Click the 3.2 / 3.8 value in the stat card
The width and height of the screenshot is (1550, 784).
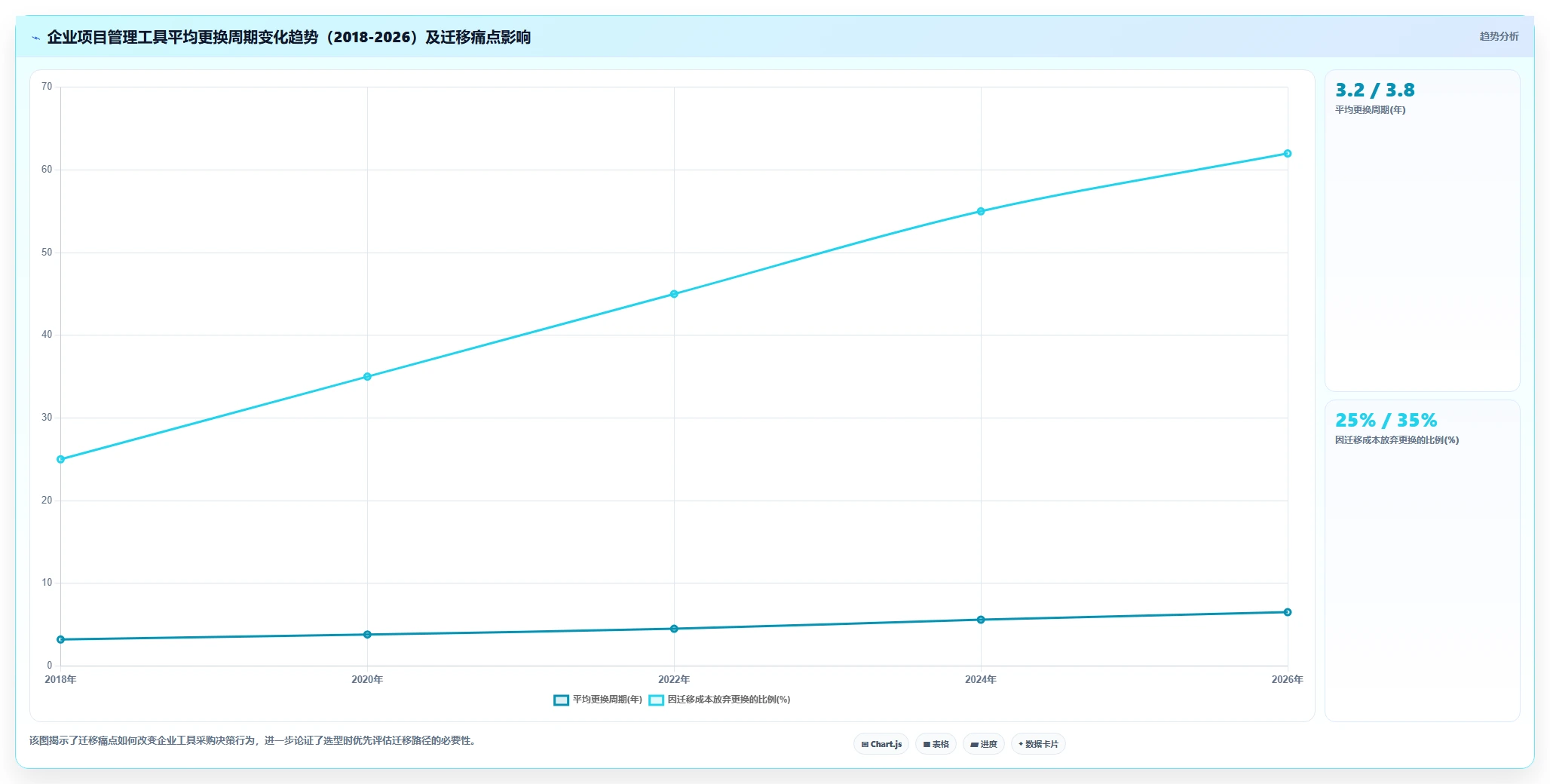coord(1375,90)
